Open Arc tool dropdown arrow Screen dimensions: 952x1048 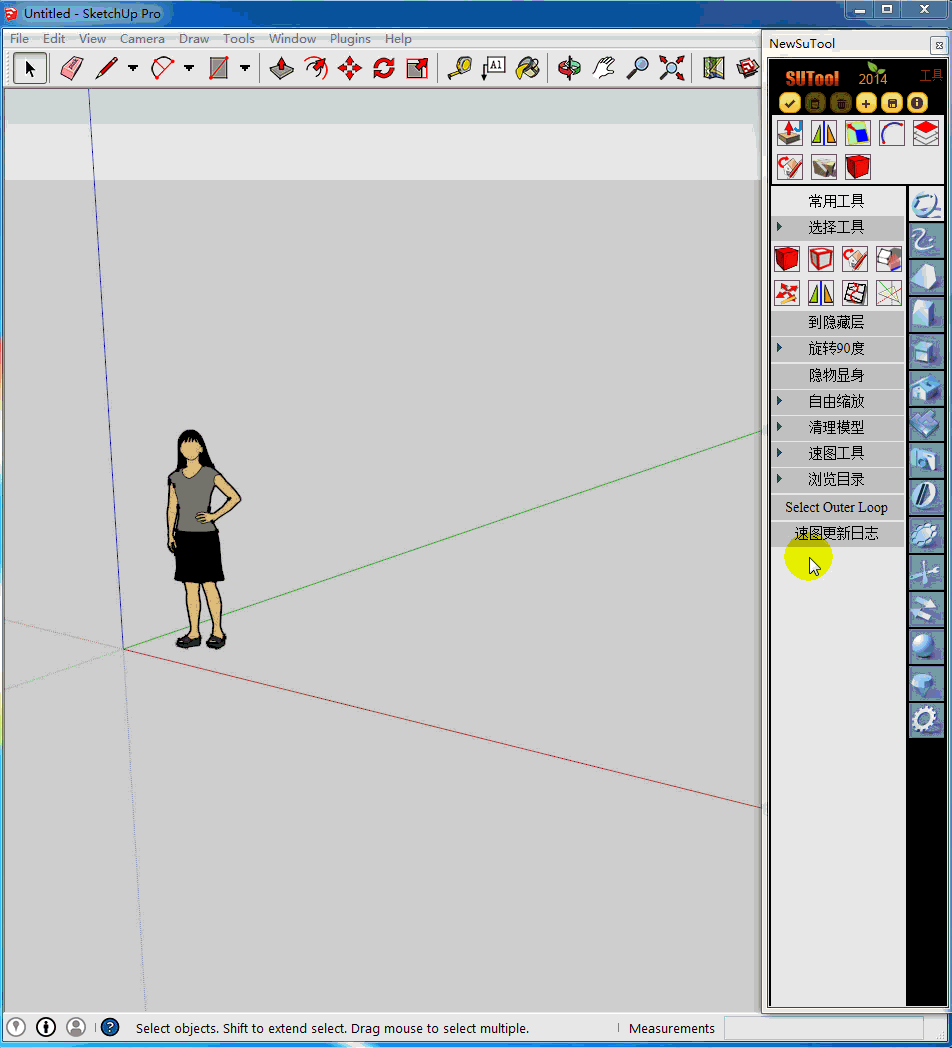189,68
